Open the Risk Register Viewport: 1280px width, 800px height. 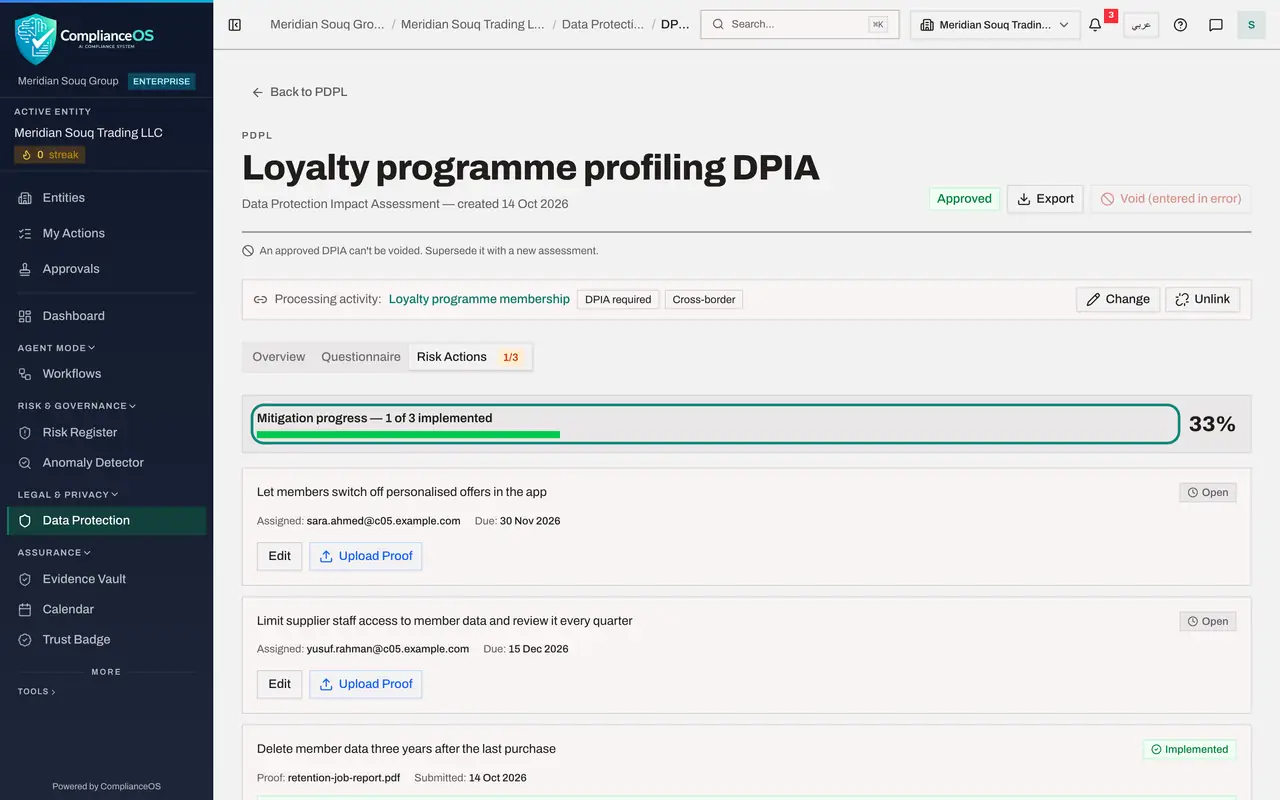106,433
